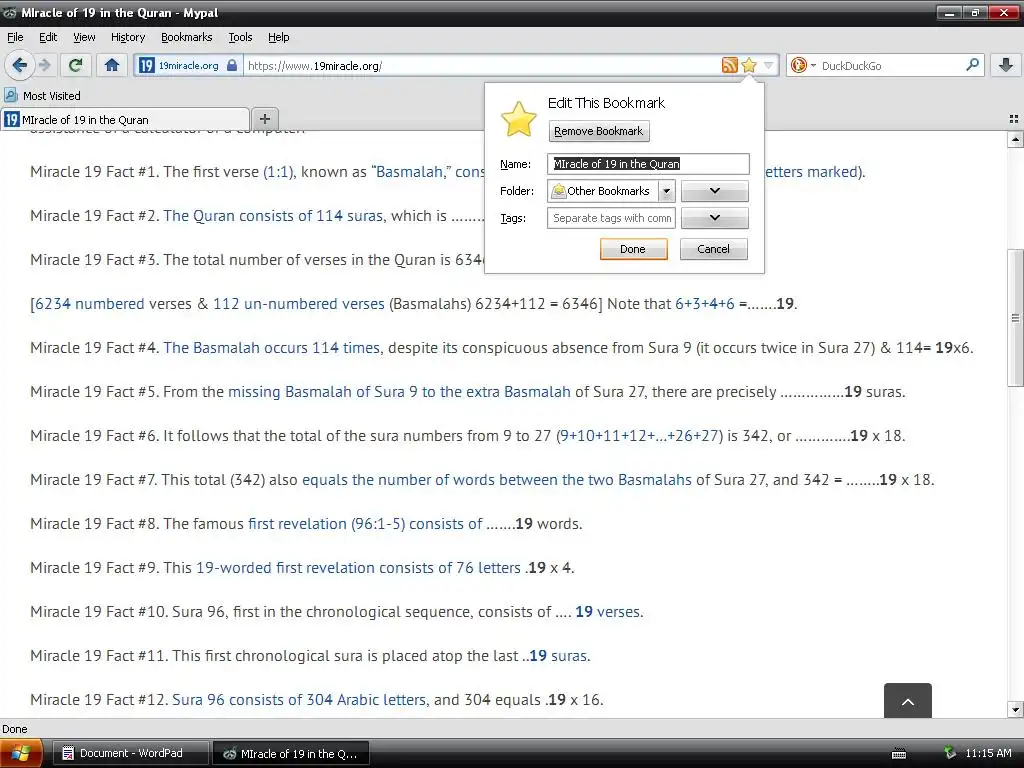Image resolution: width=1024 pixels, height=768 pixels.
Task: Open the 6234 numbered link
Action: (89, 304)
